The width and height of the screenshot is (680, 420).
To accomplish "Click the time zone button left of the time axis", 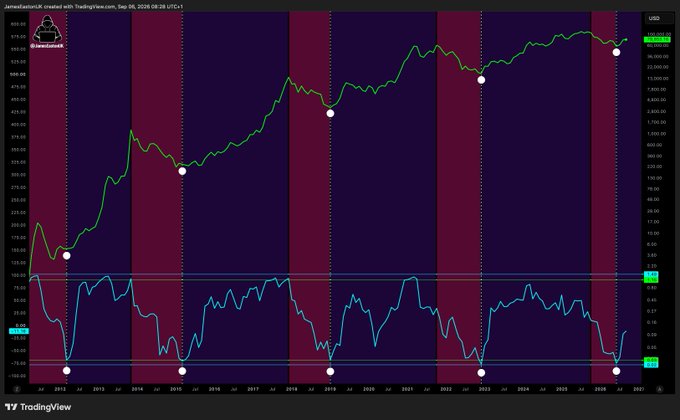I will pyautogui.click(x=17, y=389).
